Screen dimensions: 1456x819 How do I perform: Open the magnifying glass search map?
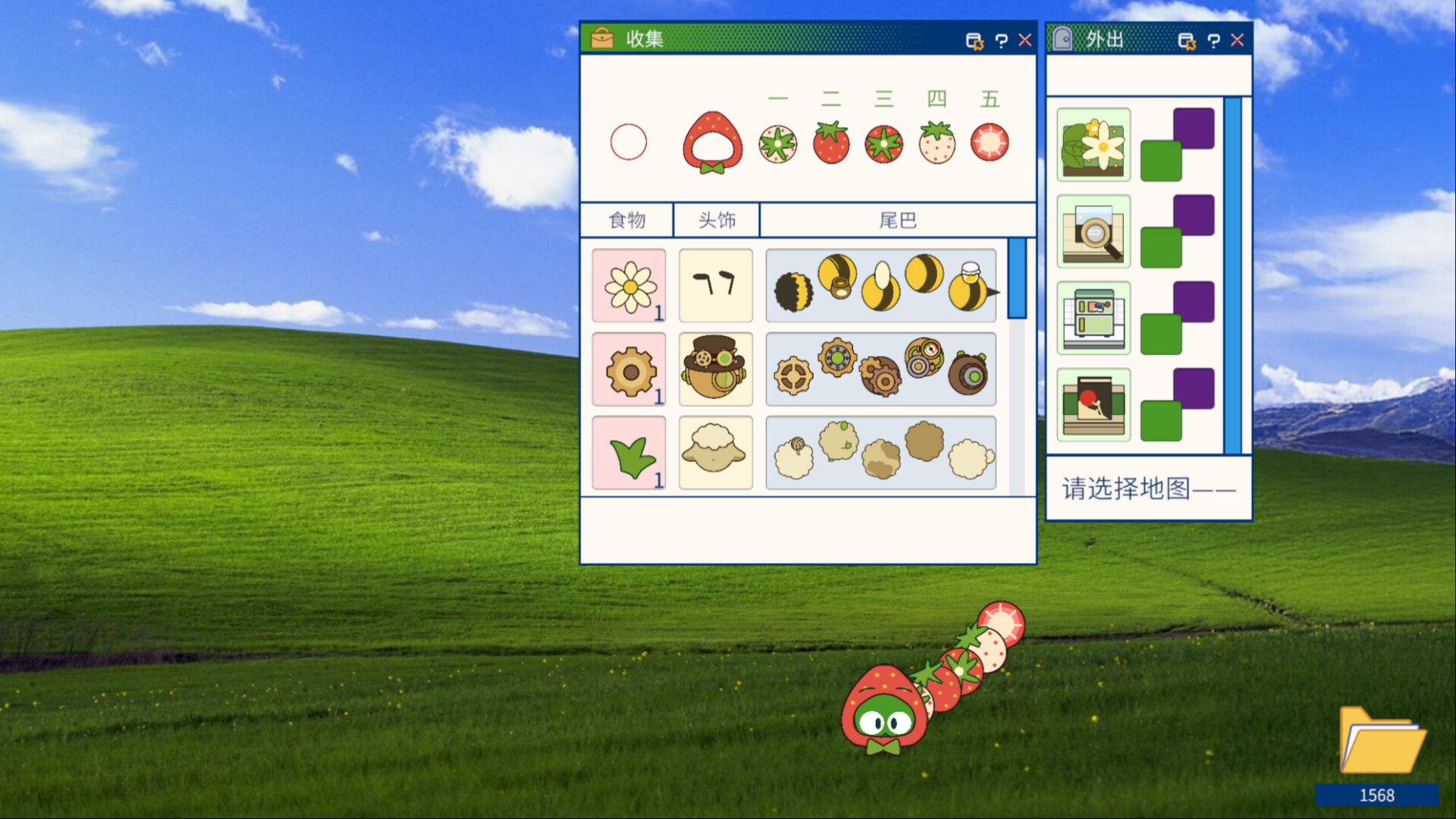tap(1094, 231)
